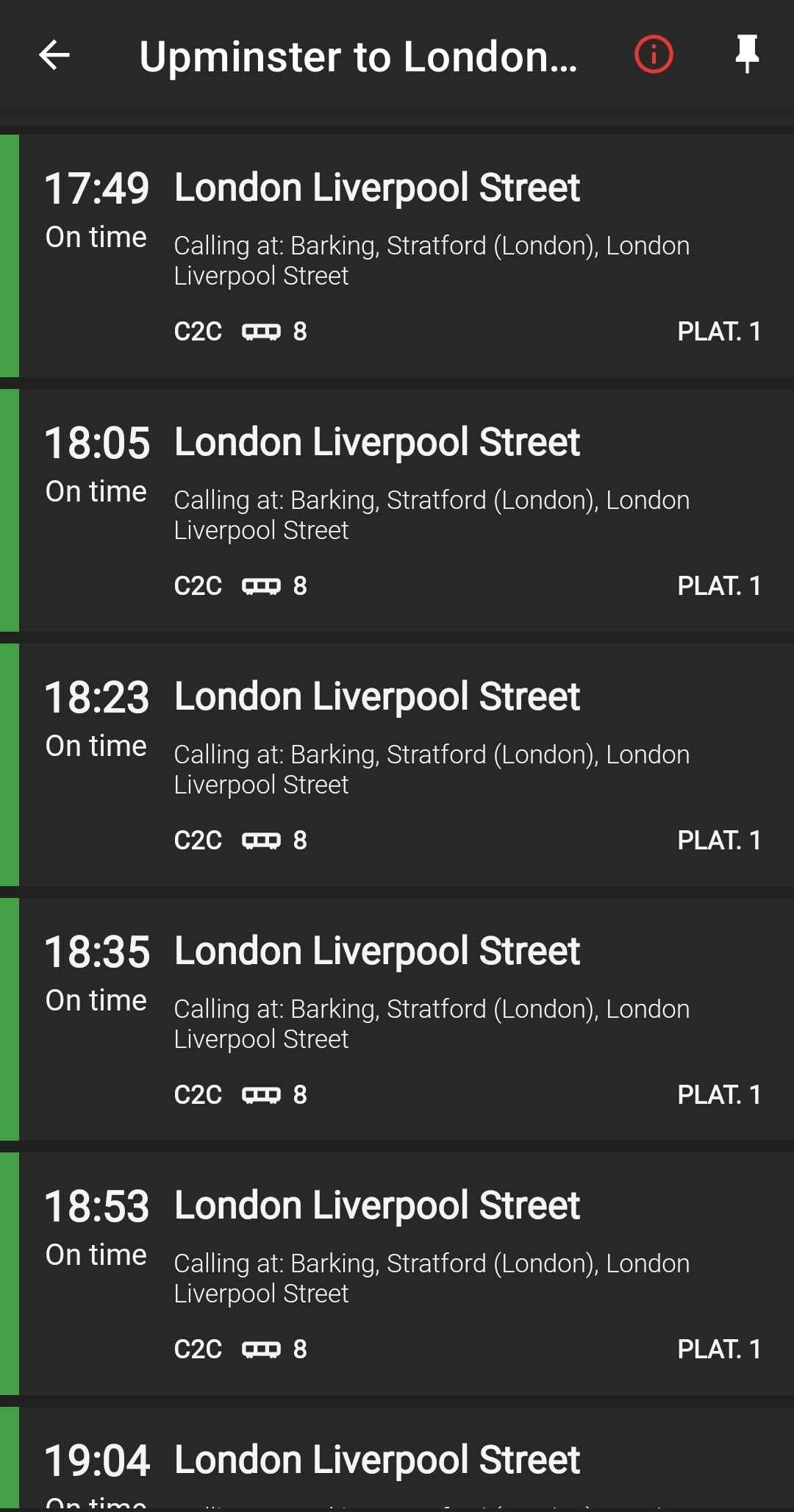
Task: Select the 18:23 departure time
Action: (x=97, y=698)
